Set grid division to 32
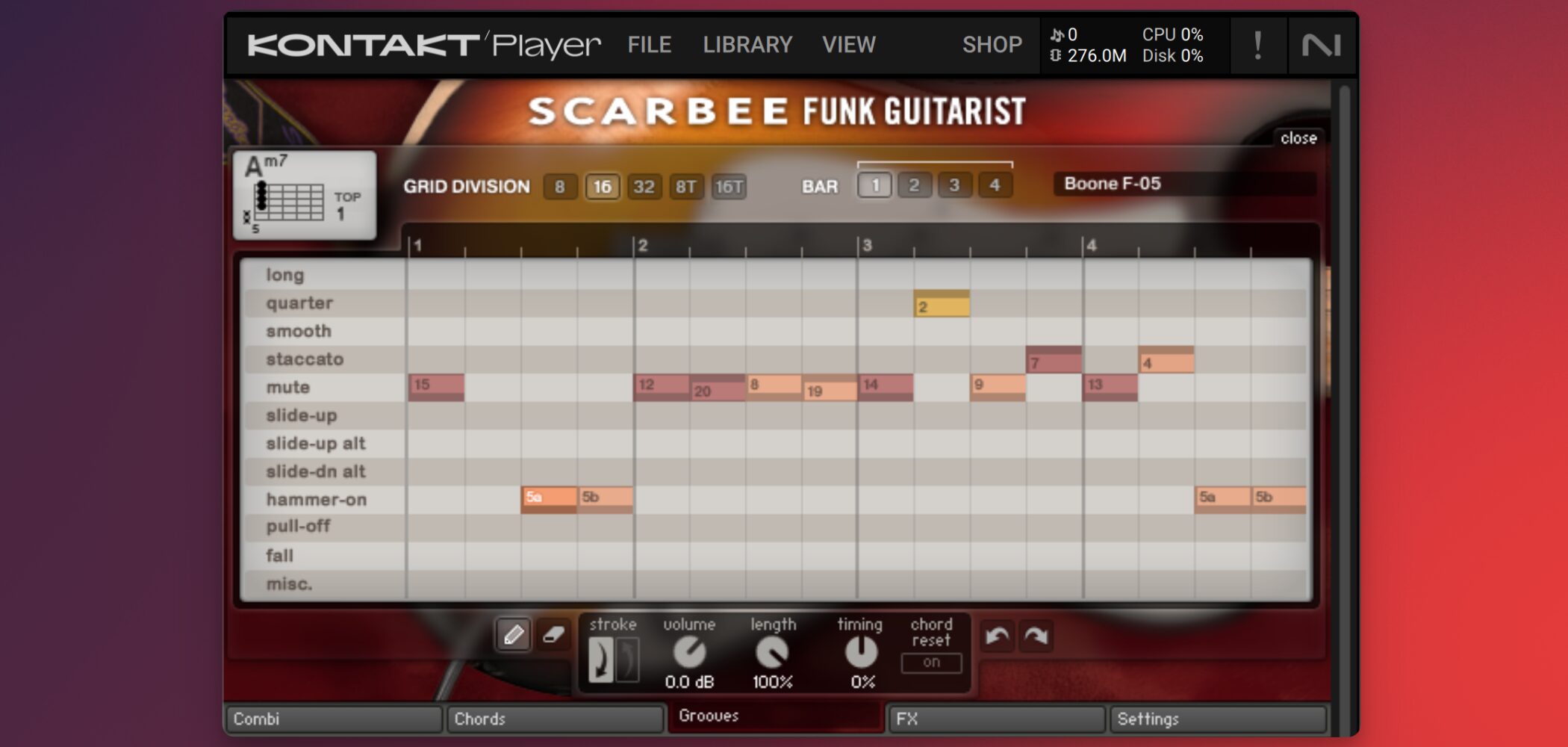Screen dimensions: 1568x747 point(644,187)
